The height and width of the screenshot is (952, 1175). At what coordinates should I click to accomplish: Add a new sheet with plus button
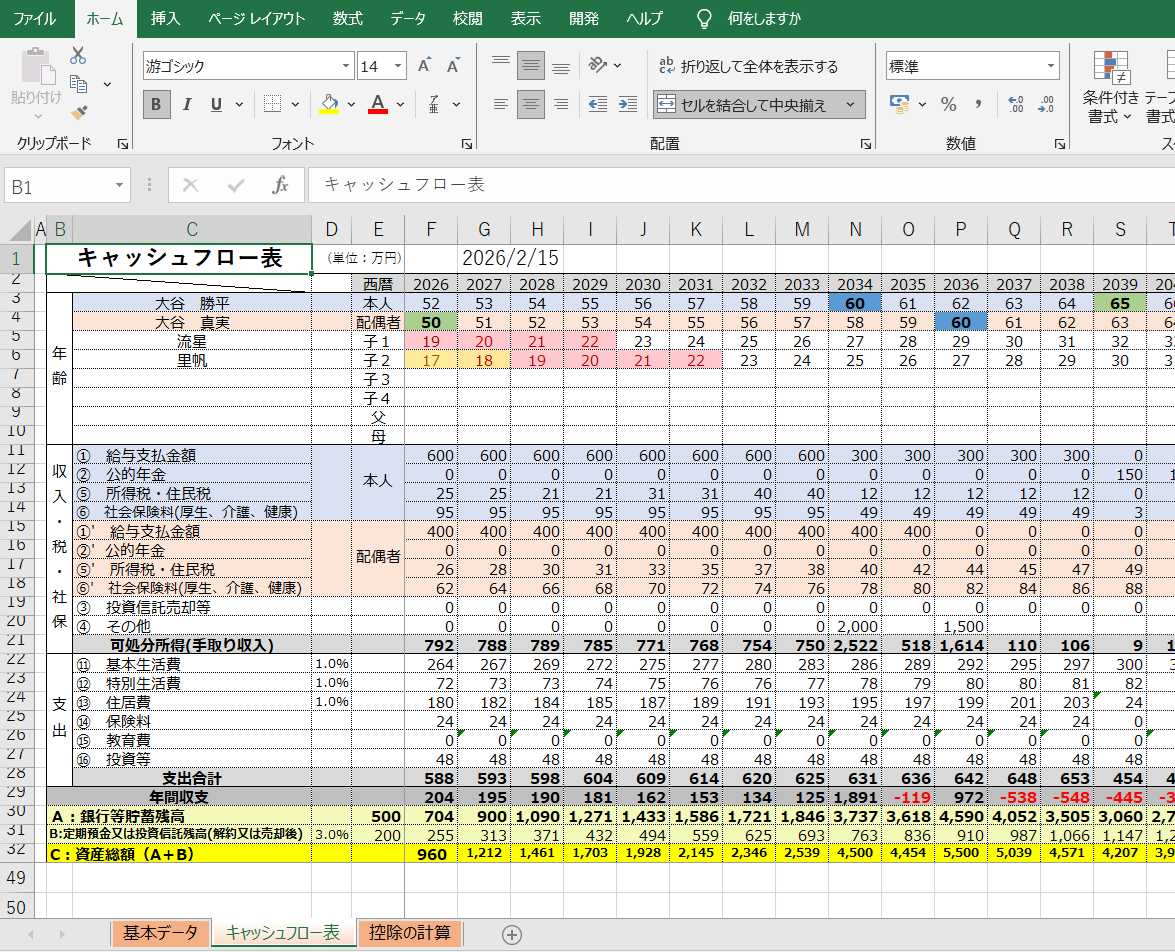(512, 934)
